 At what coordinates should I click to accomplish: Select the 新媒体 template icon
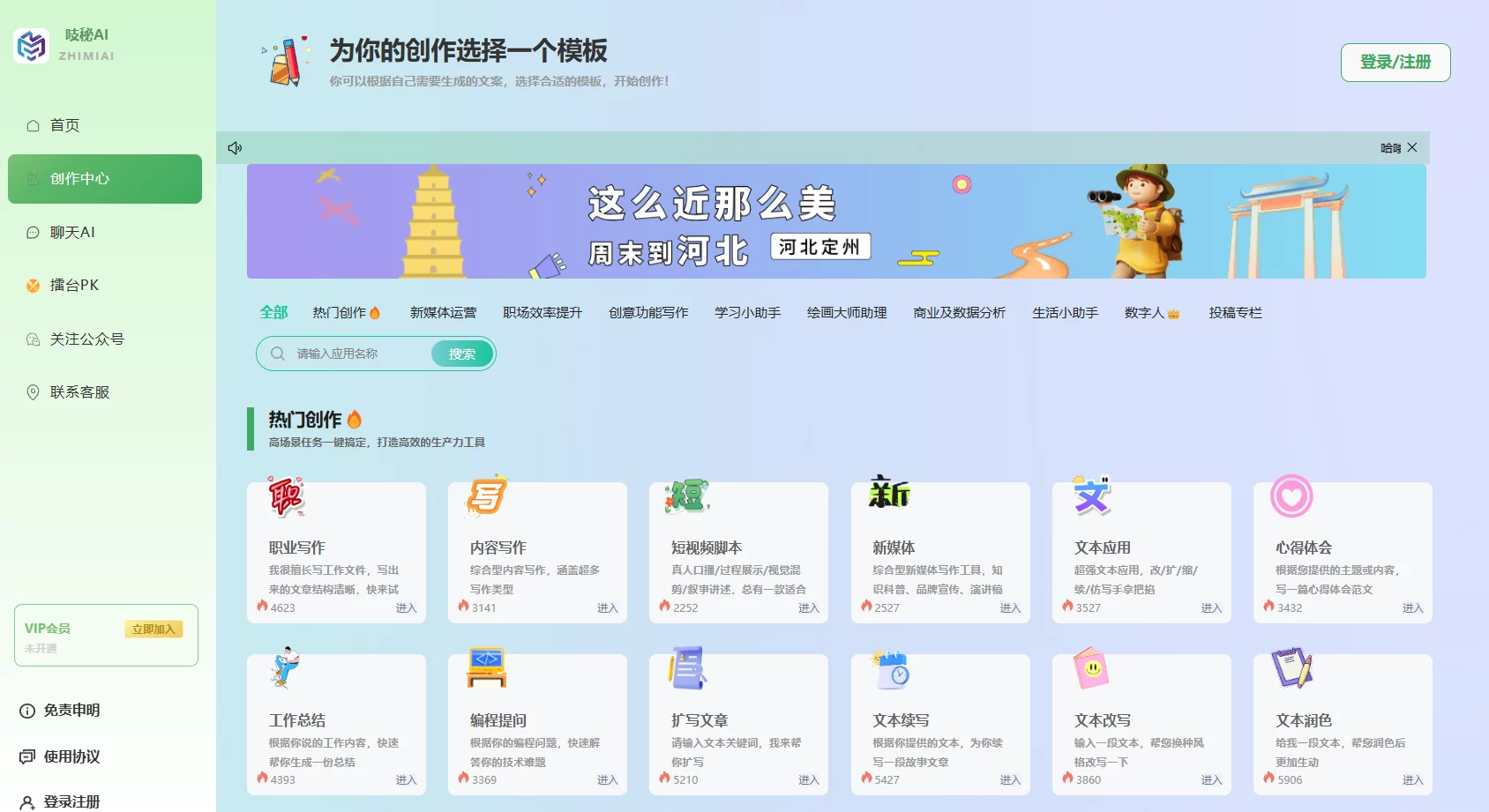(889, 494)
